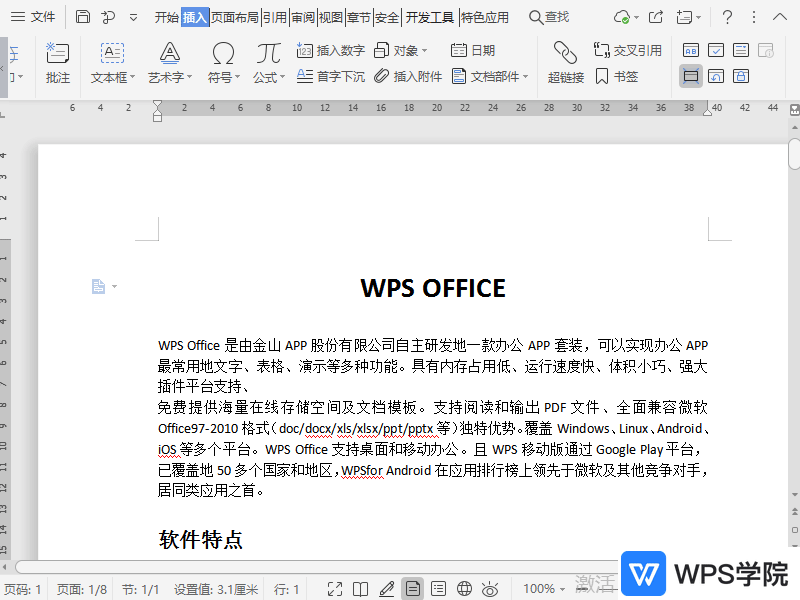Insert a 超链接 hyperlink
This screenshot has height=600, width=800.
(565, 63)
